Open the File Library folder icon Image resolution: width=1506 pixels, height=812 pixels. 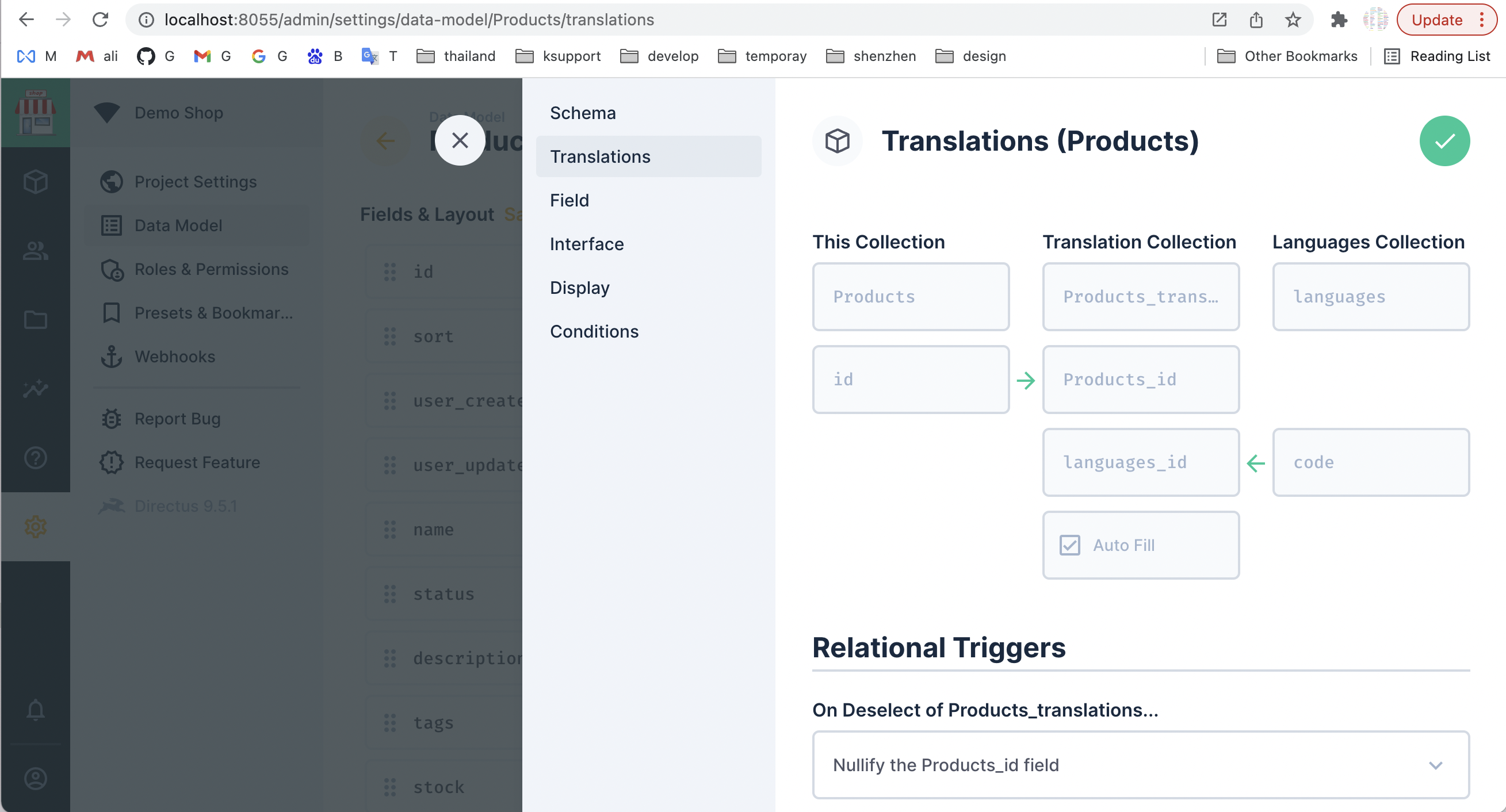[x=35, y=320]
